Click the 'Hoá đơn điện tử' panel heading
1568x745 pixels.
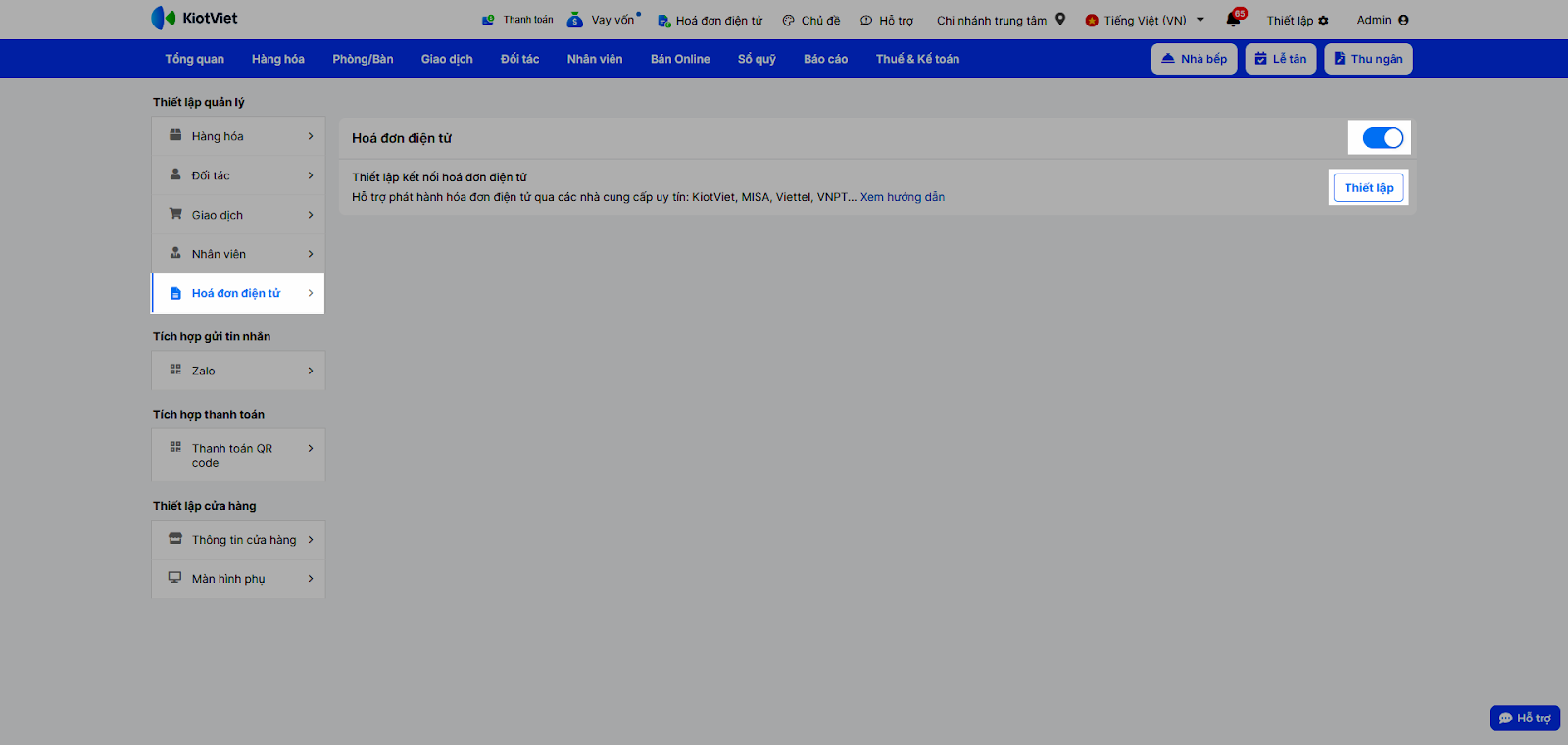(402, 138)
